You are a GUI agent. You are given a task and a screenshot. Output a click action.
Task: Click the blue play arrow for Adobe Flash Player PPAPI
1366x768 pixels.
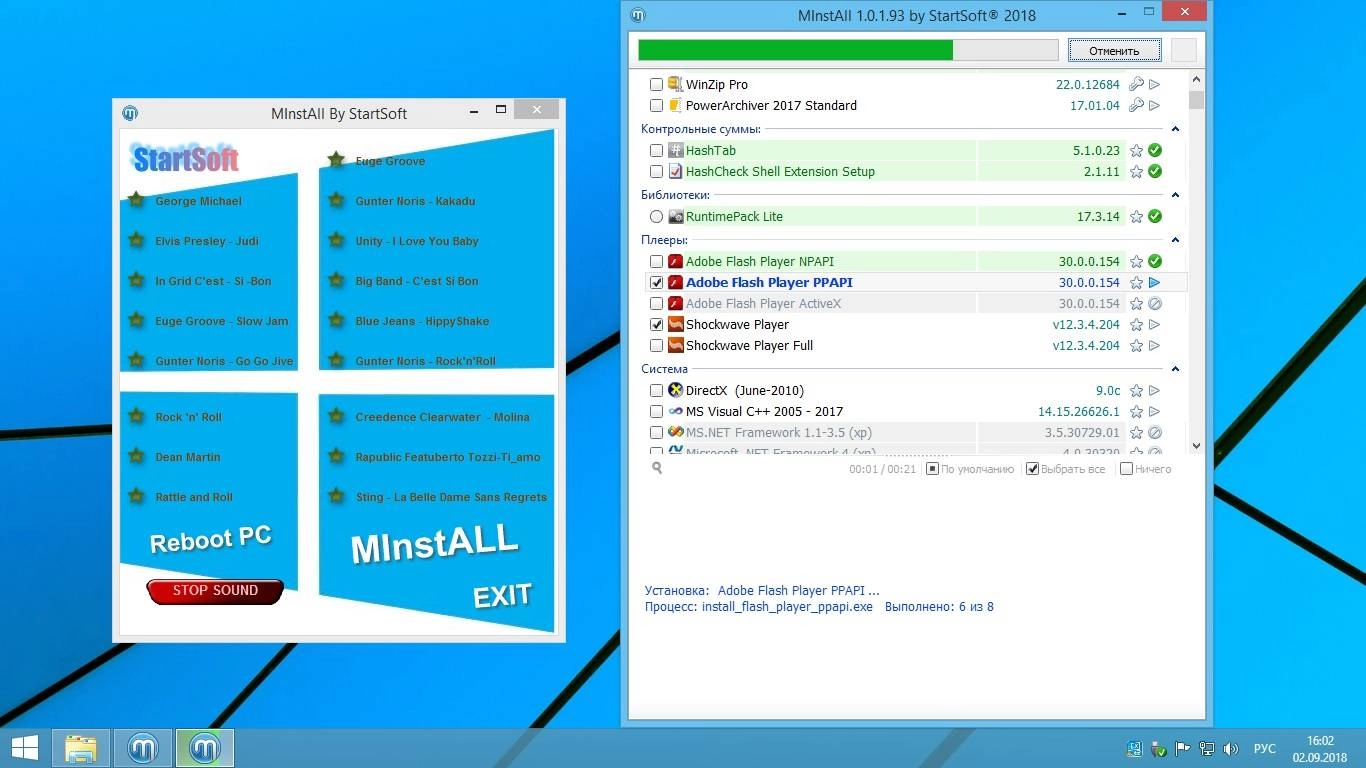tap(1155, 283)
